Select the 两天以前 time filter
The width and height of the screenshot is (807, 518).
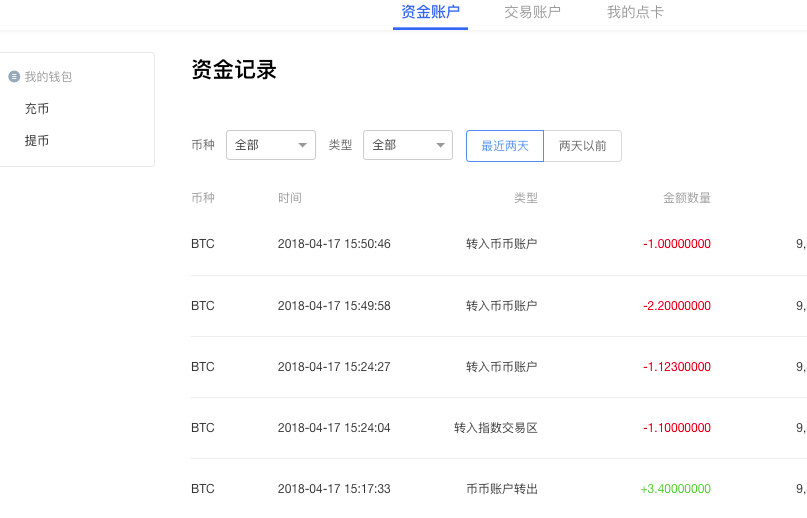coord(582,145)
